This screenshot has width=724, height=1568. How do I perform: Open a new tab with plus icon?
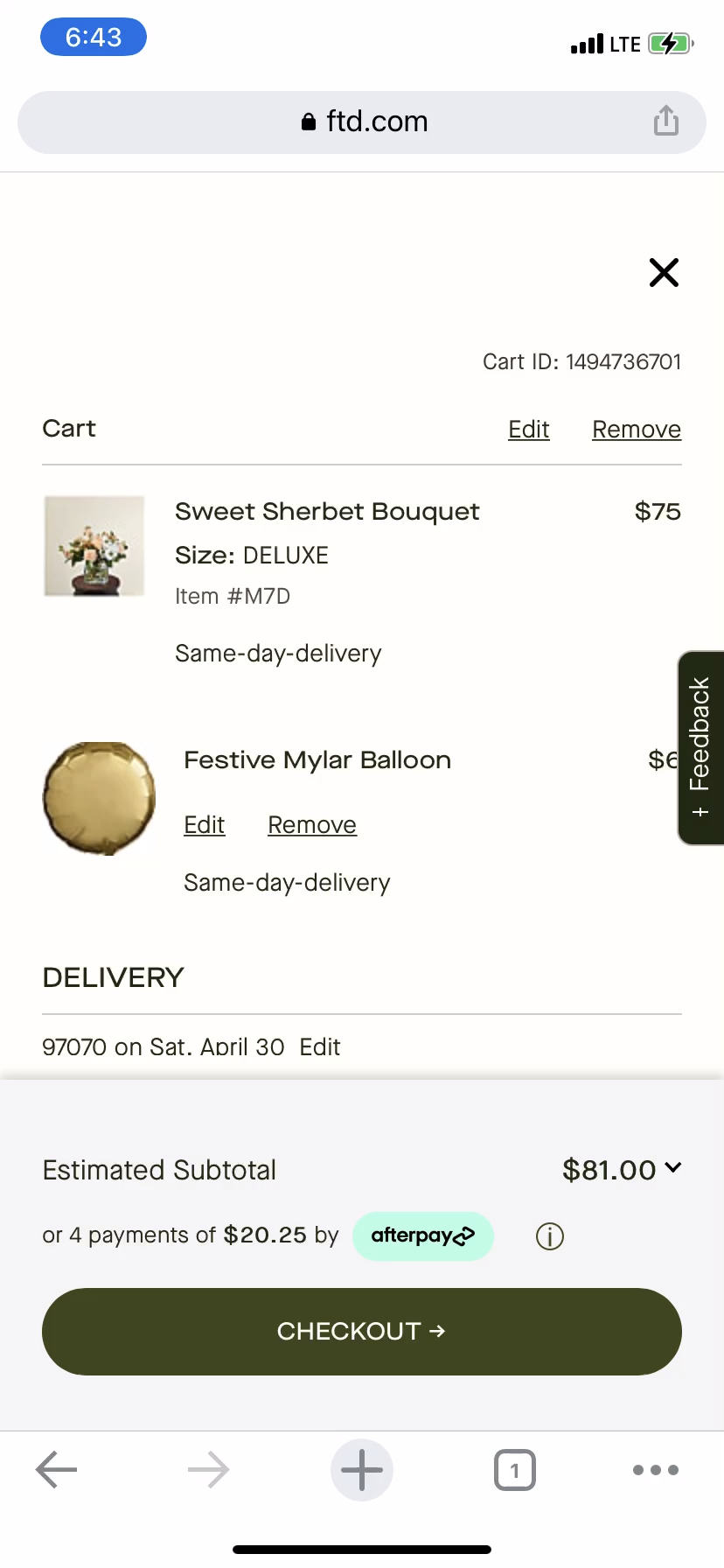[x=362, y=1469]
